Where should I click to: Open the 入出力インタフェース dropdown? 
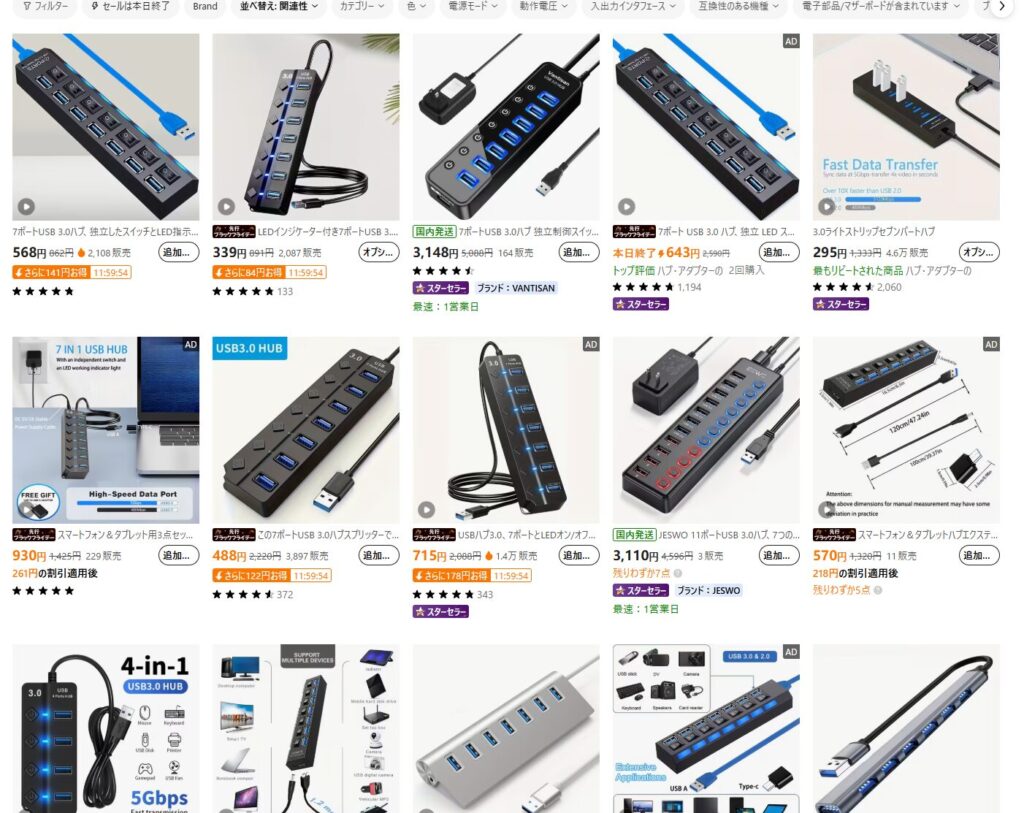(632, 7)
